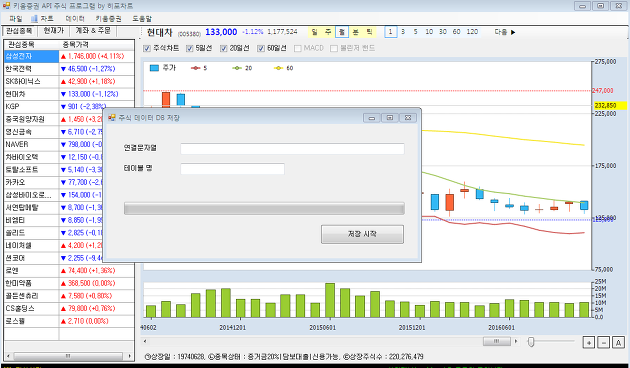Image resolution: width=630 pixels, height=368 pixels.
Task: Open the 키움증권 menu
Action: 108,18
